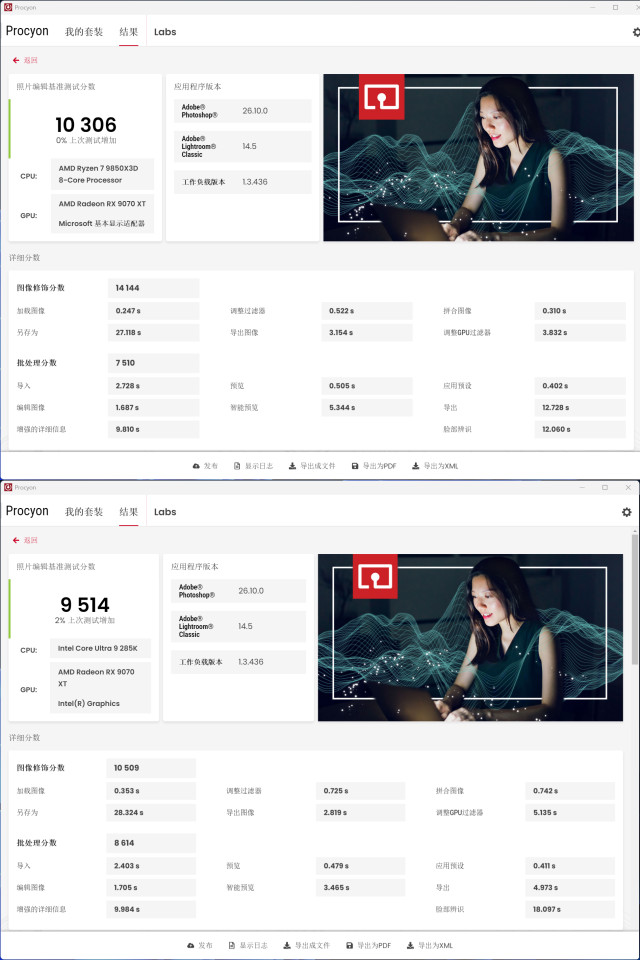Switch to Labs tab in the upper window
Screen dimensions: 640x960
[165, 32]
